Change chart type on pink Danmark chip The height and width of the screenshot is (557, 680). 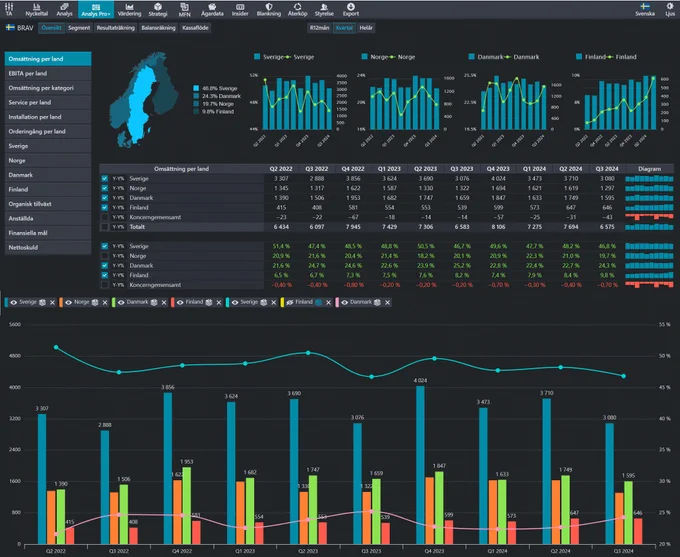point(377,302)
